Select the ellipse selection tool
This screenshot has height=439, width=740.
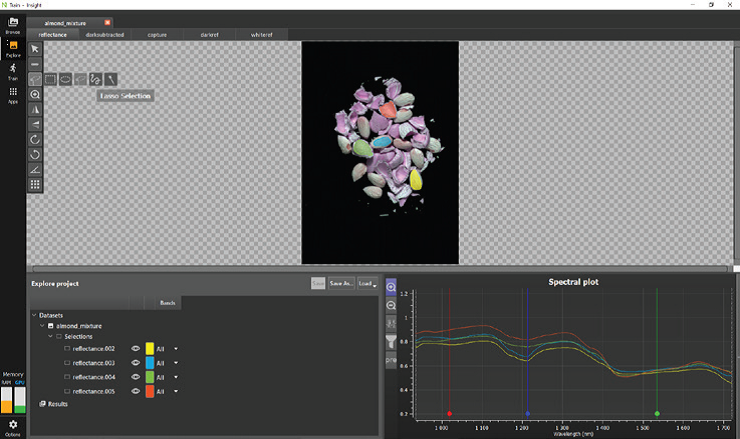(x=65, y=78)
